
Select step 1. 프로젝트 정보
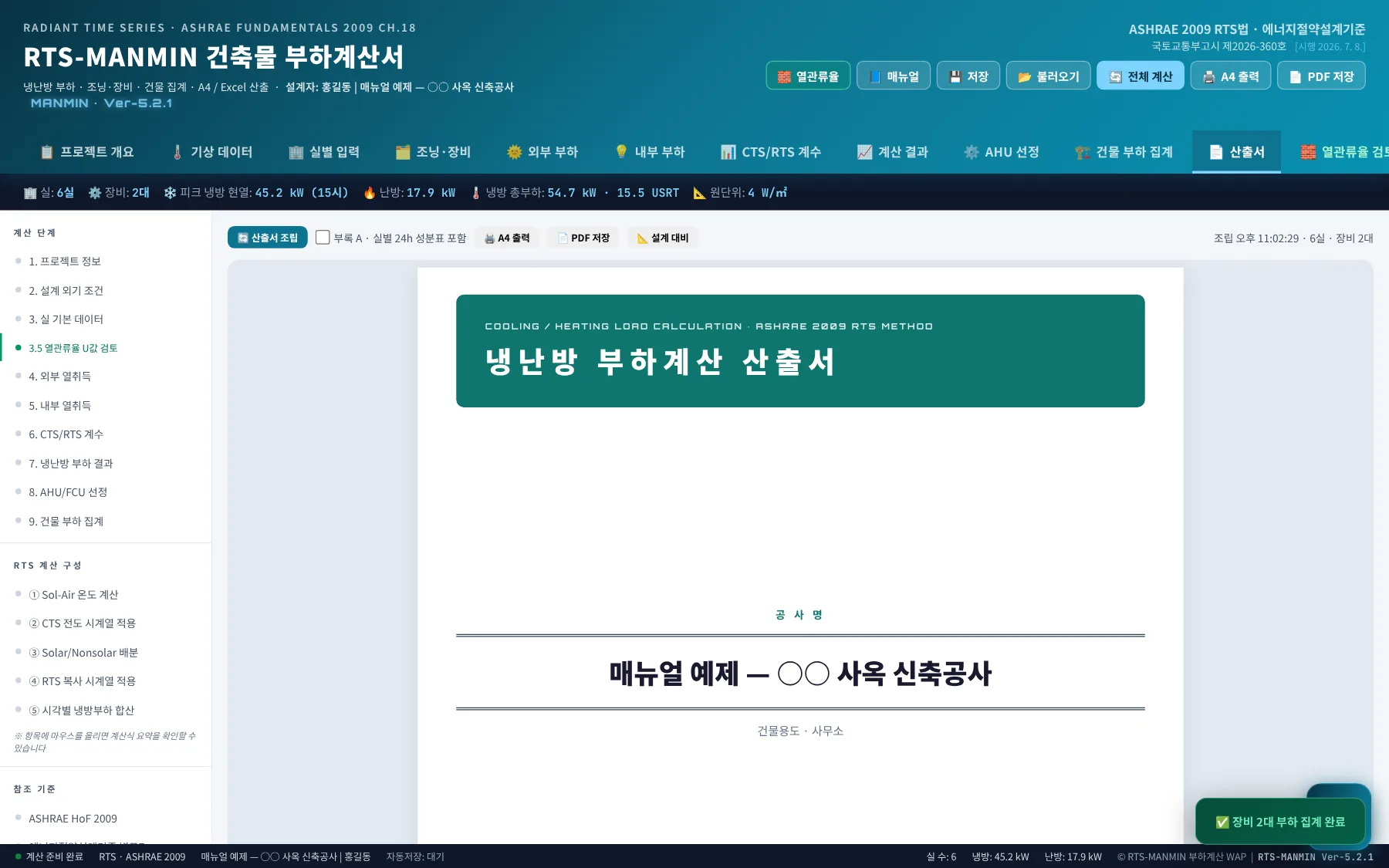pos(106,262)
